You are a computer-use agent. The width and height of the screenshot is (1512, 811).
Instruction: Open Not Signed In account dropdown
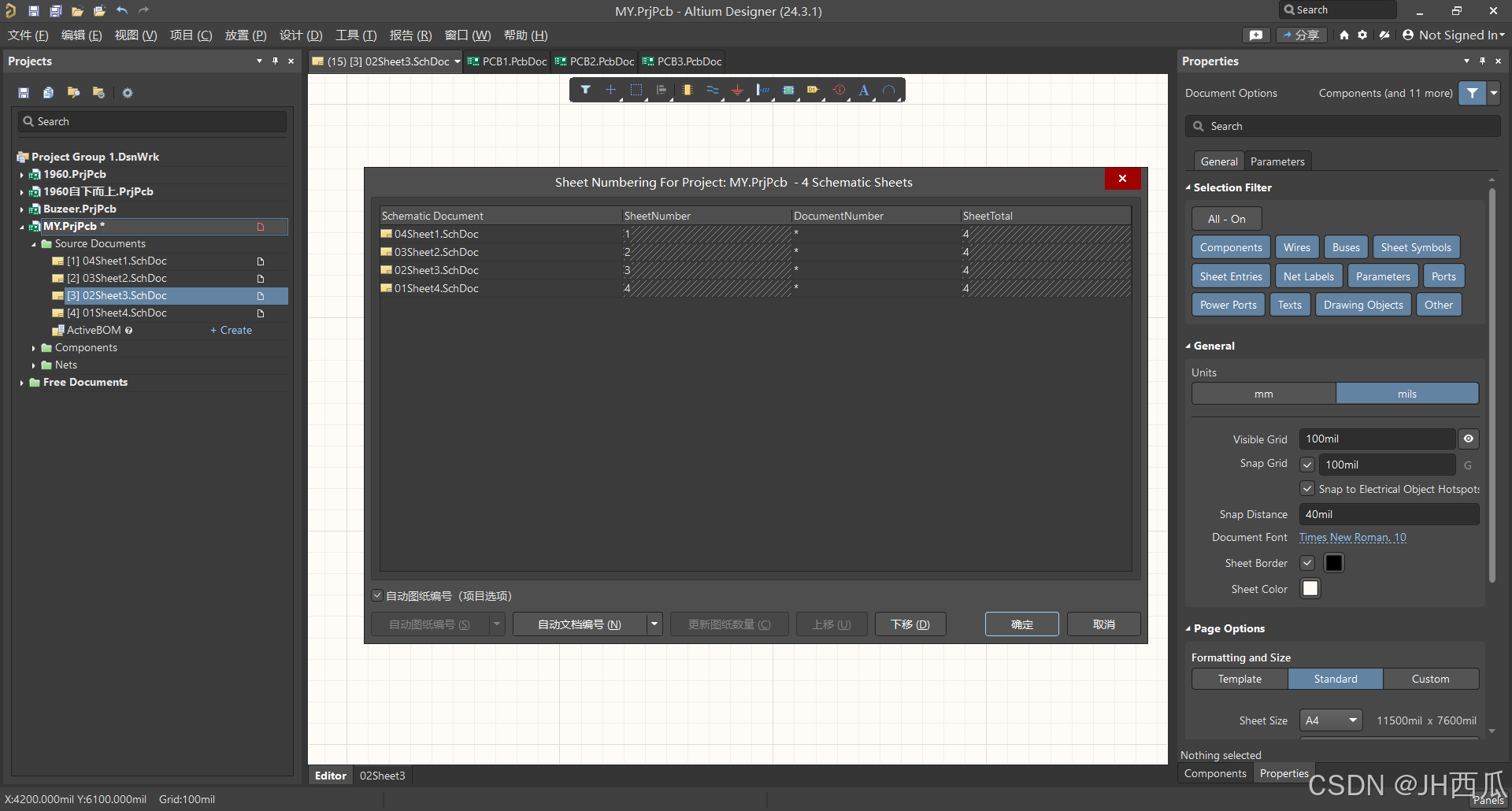[x=1454, y=35]
